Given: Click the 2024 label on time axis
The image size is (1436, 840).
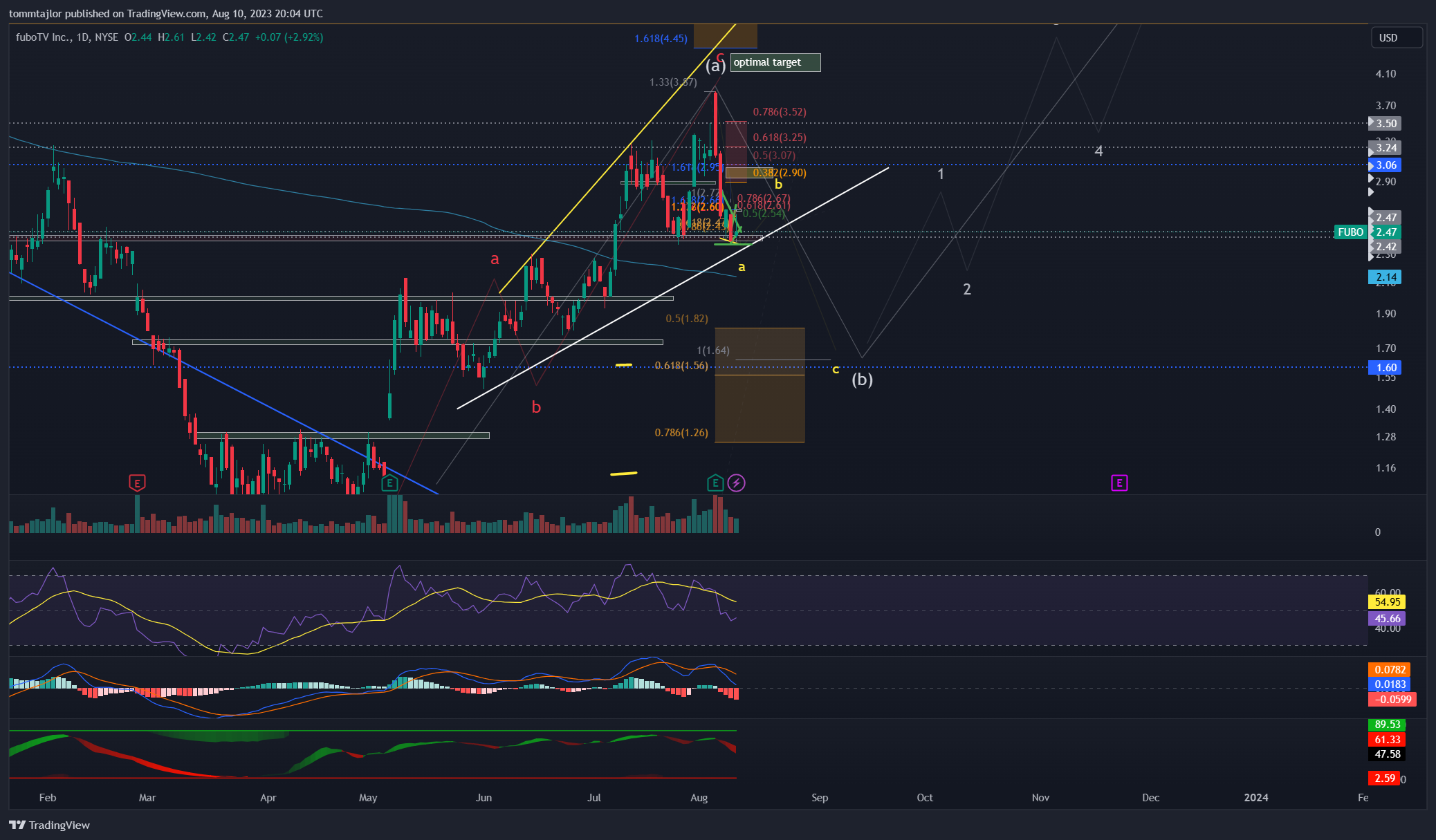Looking at the screenshot, I should (1256, 798).
